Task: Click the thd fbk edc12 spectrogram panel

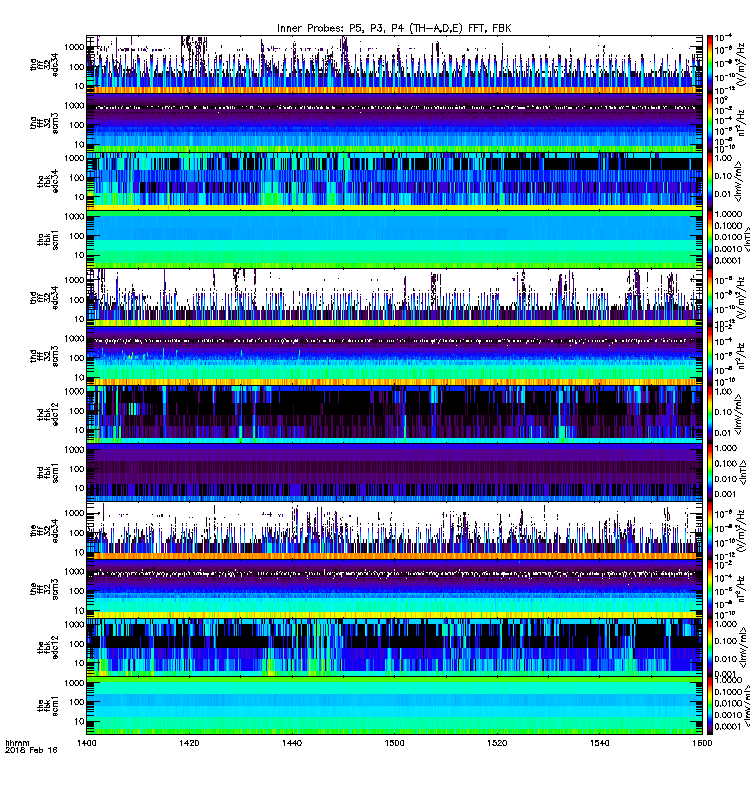Action: tap(394, 414)
